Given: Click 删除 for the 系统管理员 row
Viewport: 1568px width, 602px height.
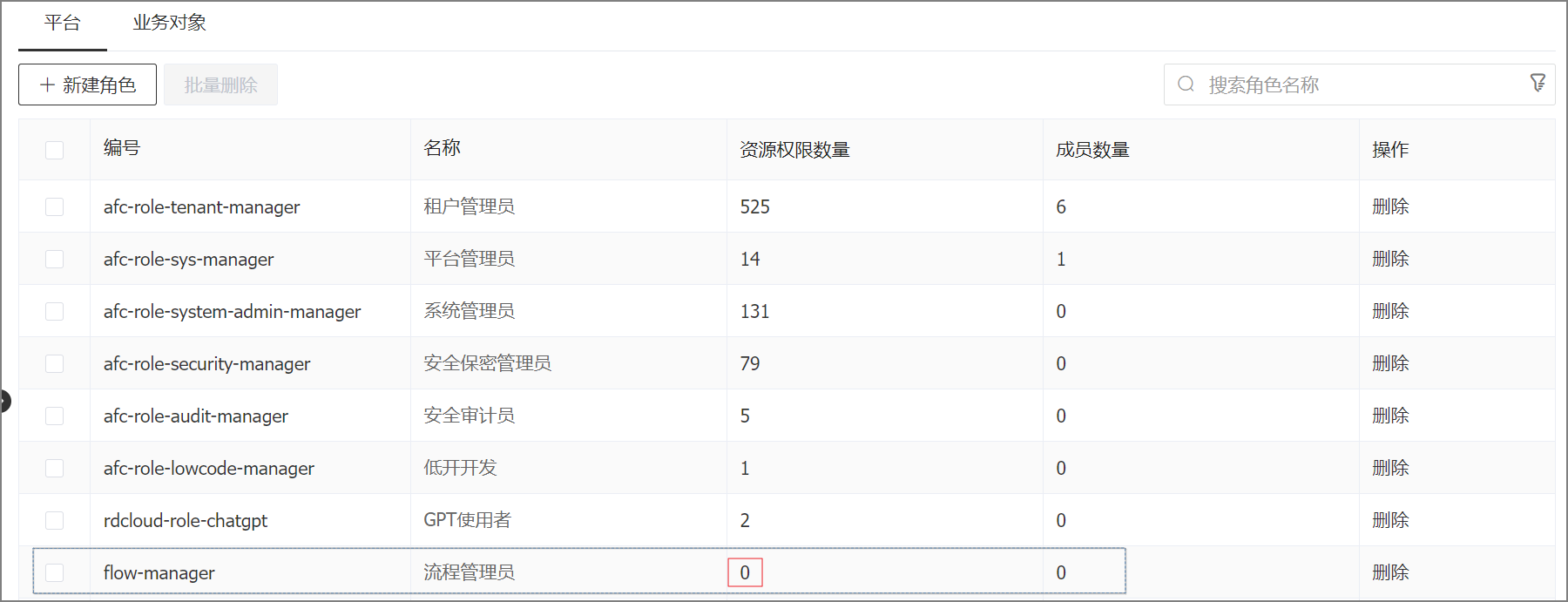Looking at the screenshot, I should [1389, 311].
